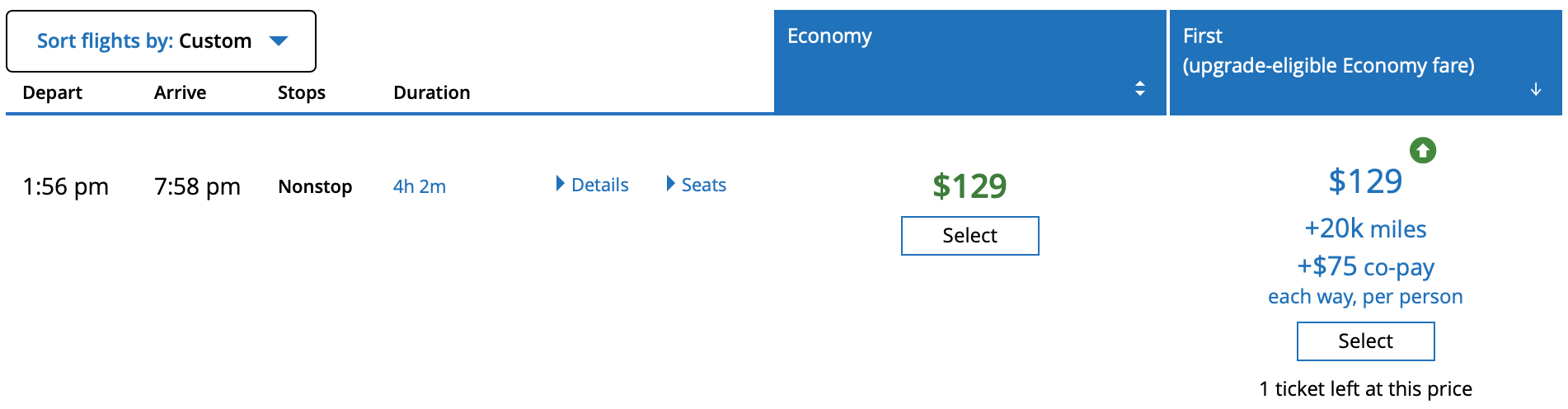This screenshot has width=1568, height=409.
Task: Expand the Seats section
Action: point(697,185)
